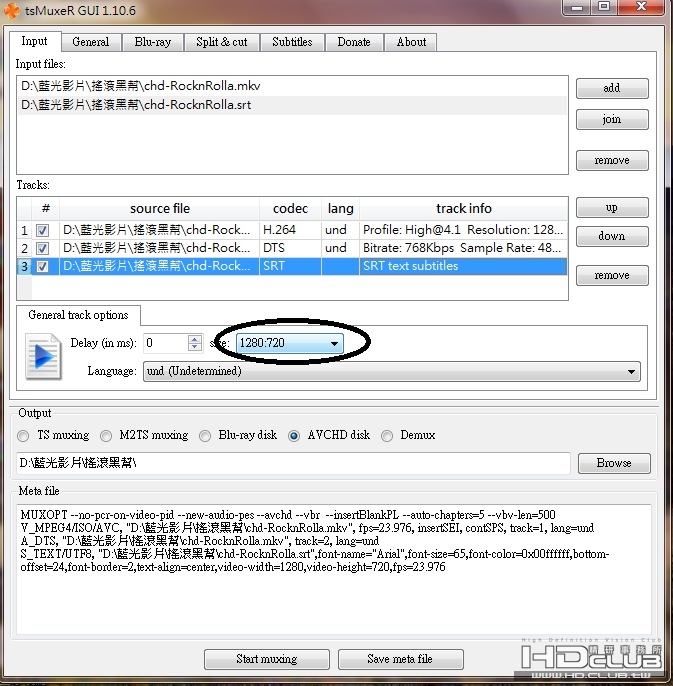Maximize the tsMuxeR window

(x=604, y=7)
